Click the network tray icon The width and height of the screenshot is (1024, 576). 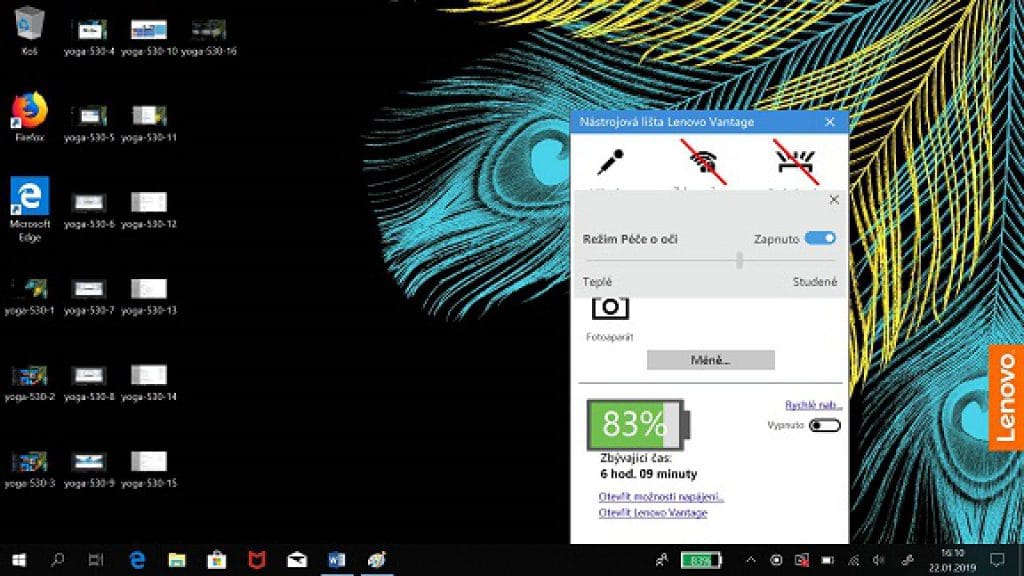[854, 560]
